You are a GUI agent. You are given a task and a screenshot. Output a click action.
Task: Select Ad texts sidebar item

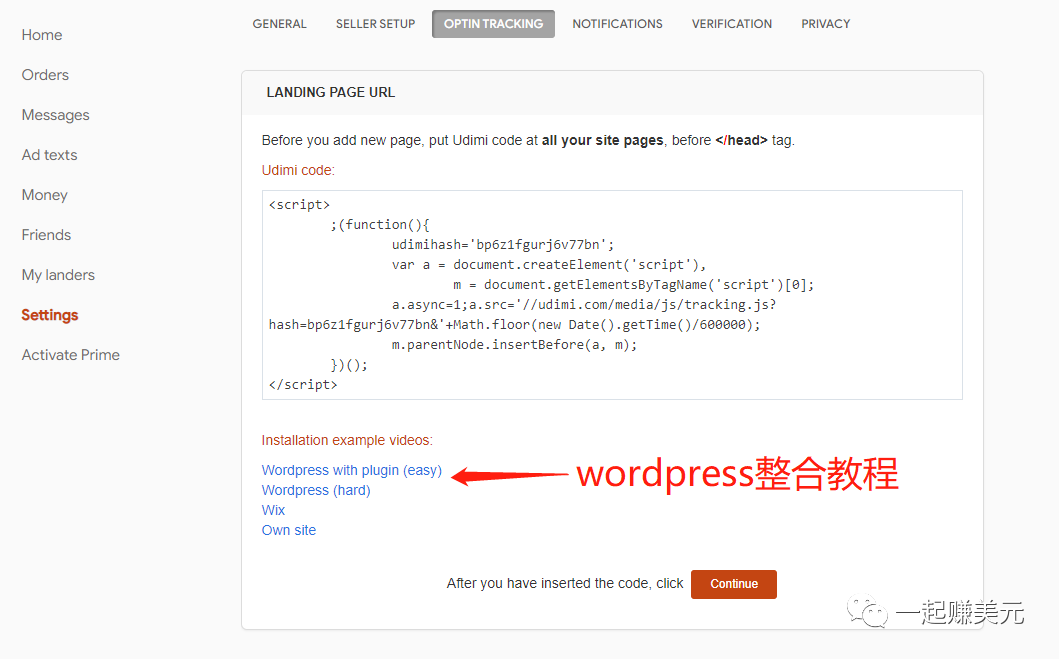(49, 155)
